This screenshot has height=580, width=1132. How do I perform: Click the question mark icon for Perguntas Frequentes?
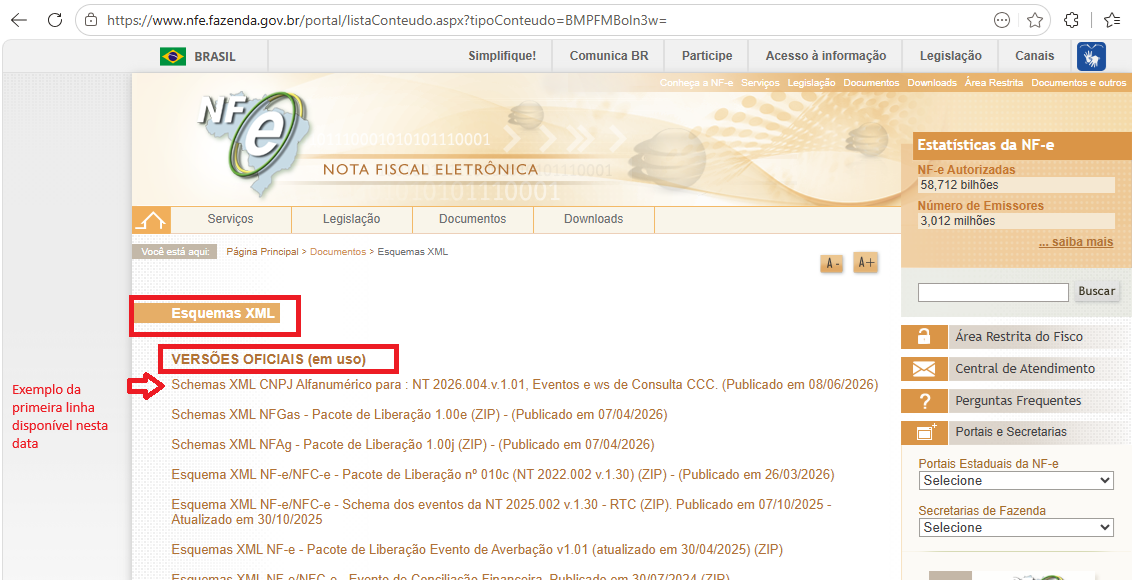pyautogui.click(x=923, y=401)
